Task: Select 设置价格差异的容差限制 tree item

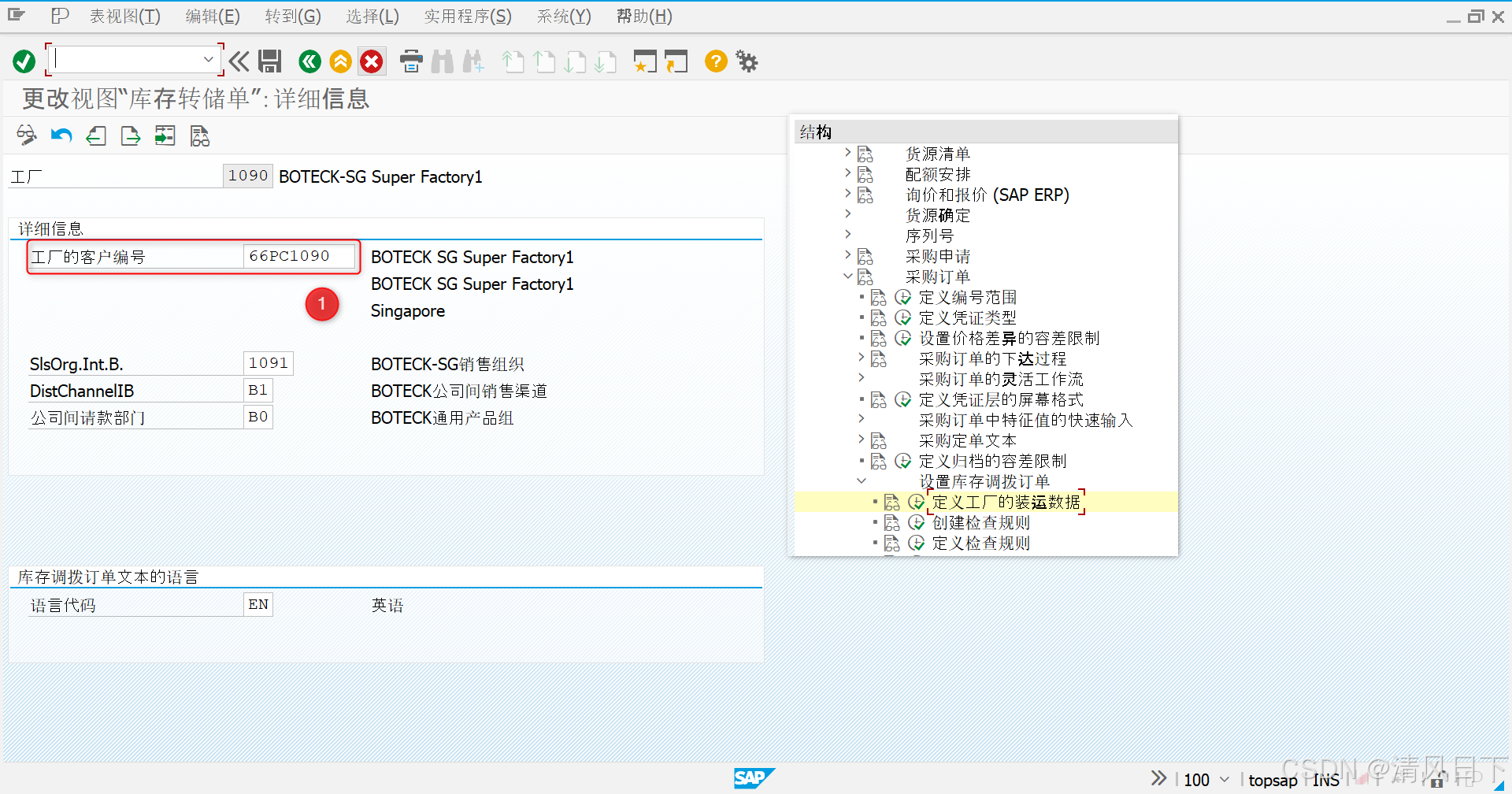Action: coord(1009,338)
